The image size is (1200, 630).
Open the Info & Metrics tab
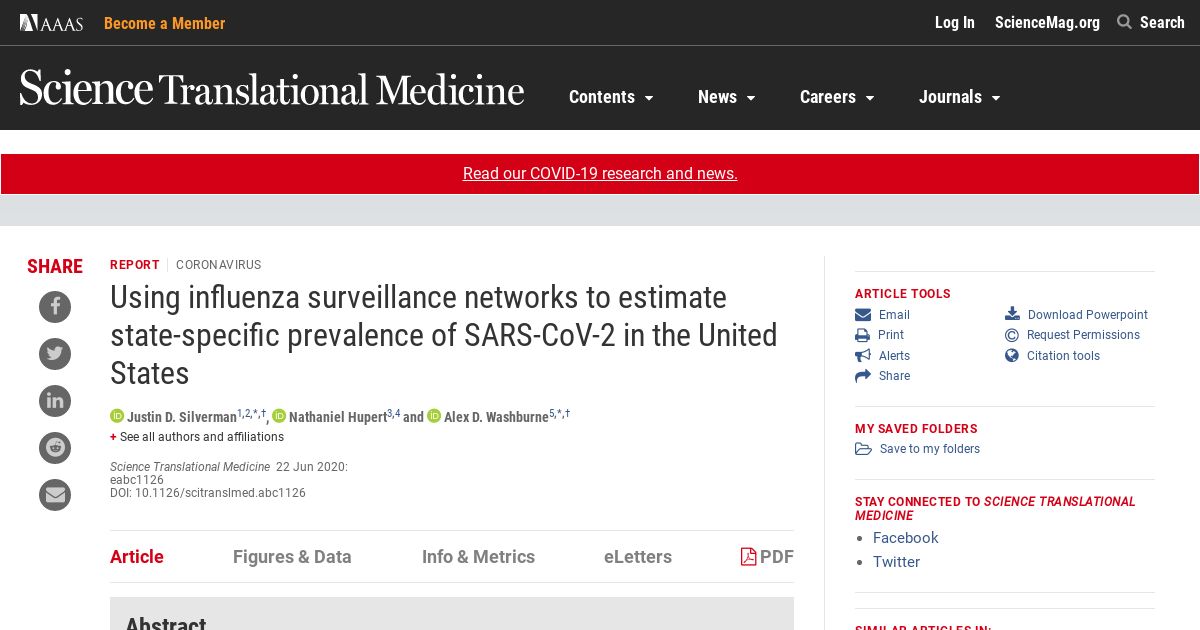478,557
